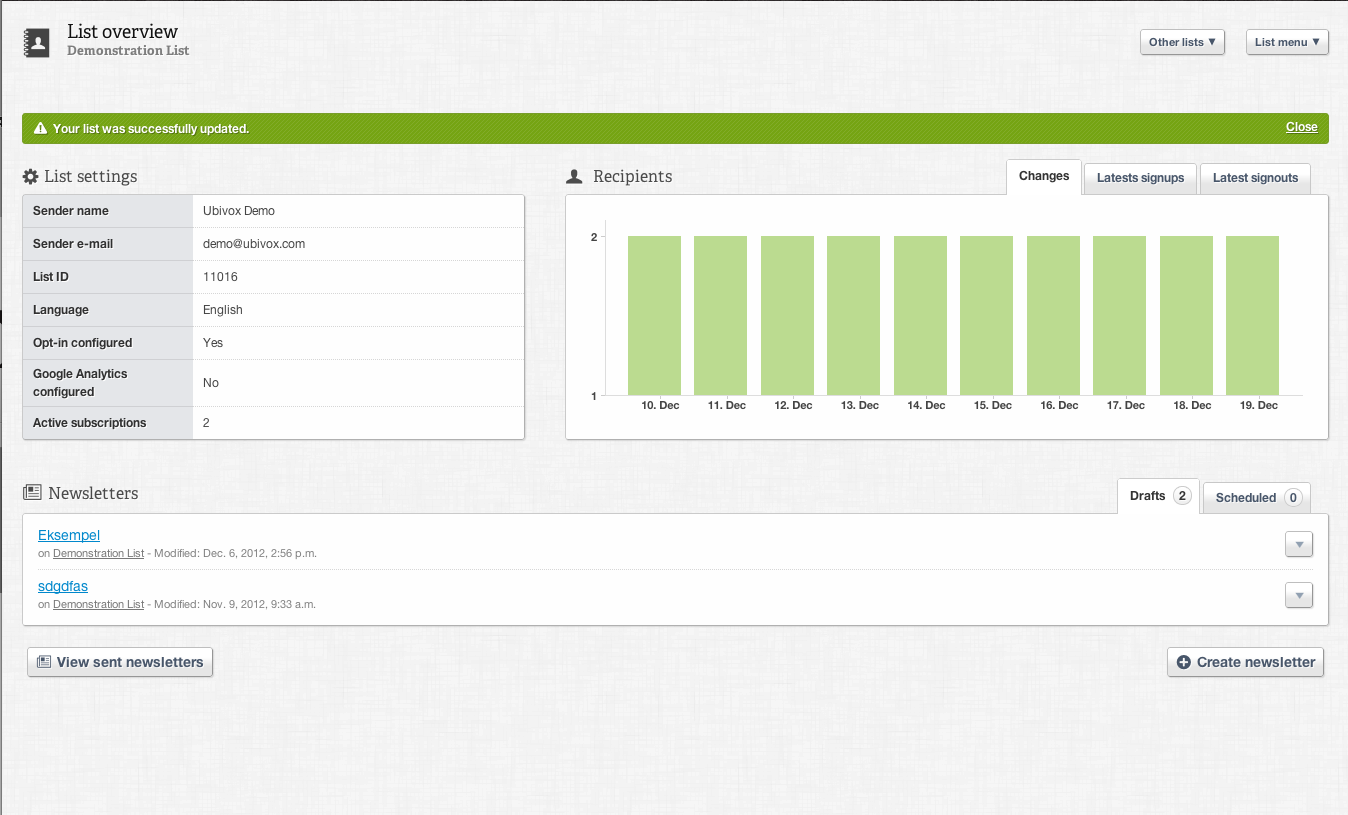The height and width of the screenshot is (815, 1348).
Task: Open the Eksempel newsletter draft
Action: (69, 535)
